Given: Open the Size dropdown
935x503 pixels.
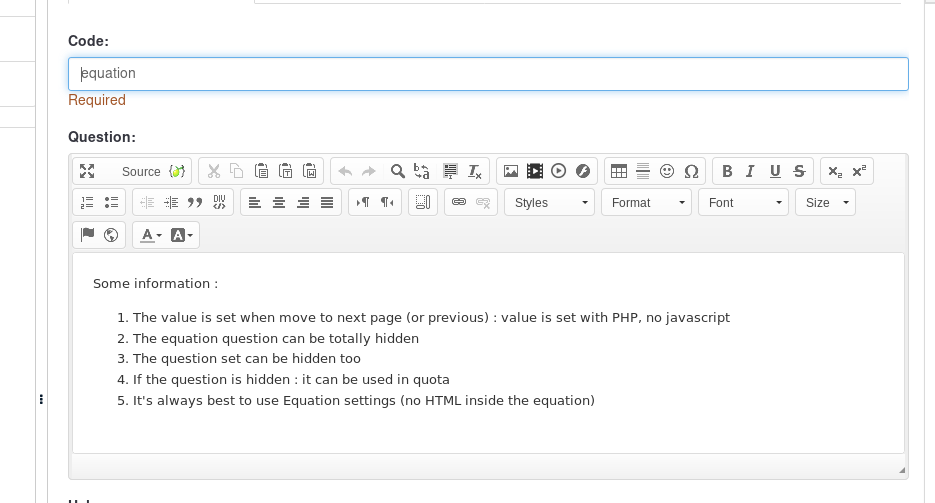Looking at the screenshot, I should [825, 202].
